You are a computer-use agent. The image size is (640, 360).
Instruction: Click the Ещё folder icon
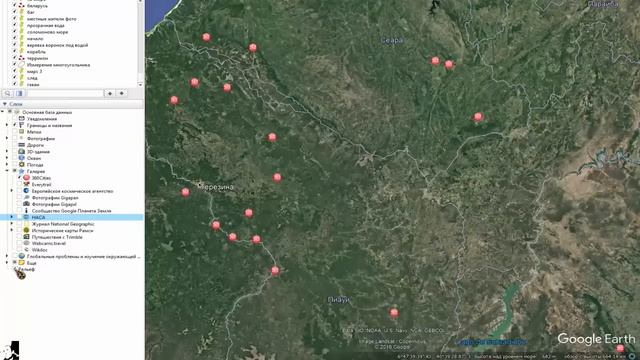click(22, 263)
